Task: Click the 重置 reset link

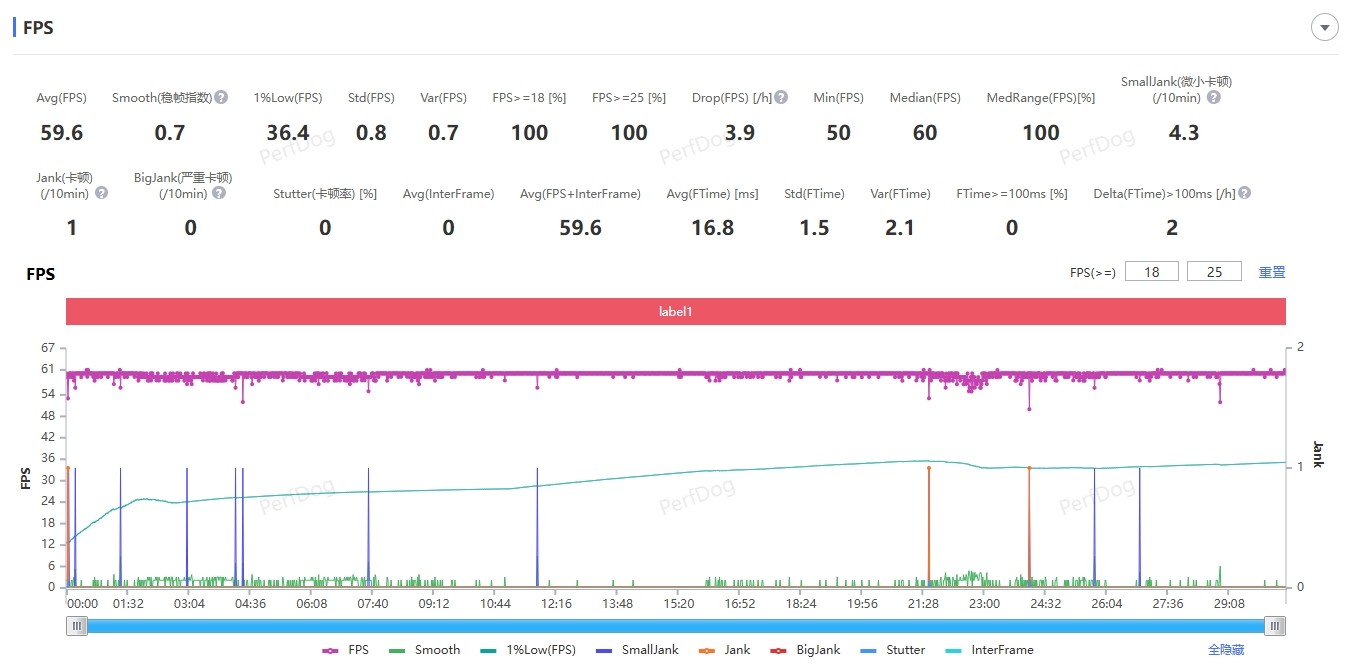Action: 1271,272
